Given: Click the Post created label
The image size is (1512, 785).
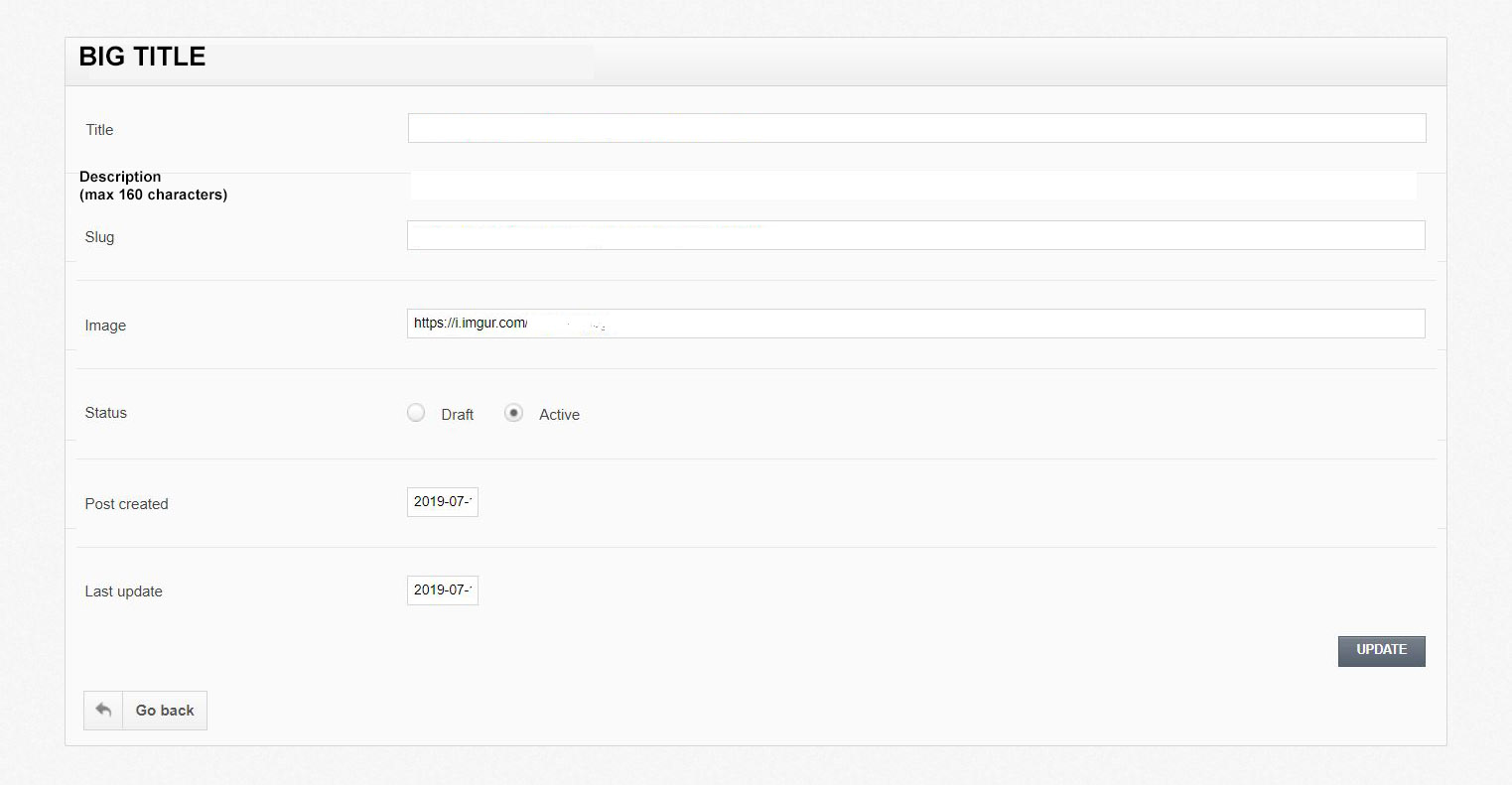Looking at the screenshot, I should [x=126, y=503].
